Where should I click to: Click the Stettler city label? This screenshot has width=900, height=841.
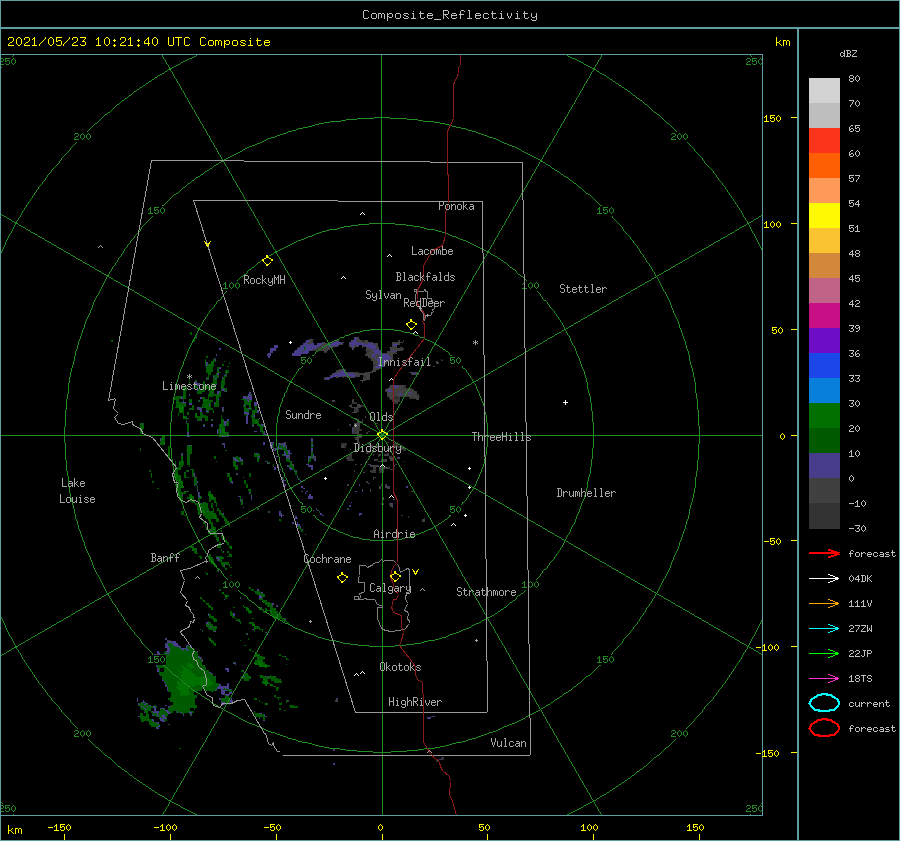(x=583, y=289)
